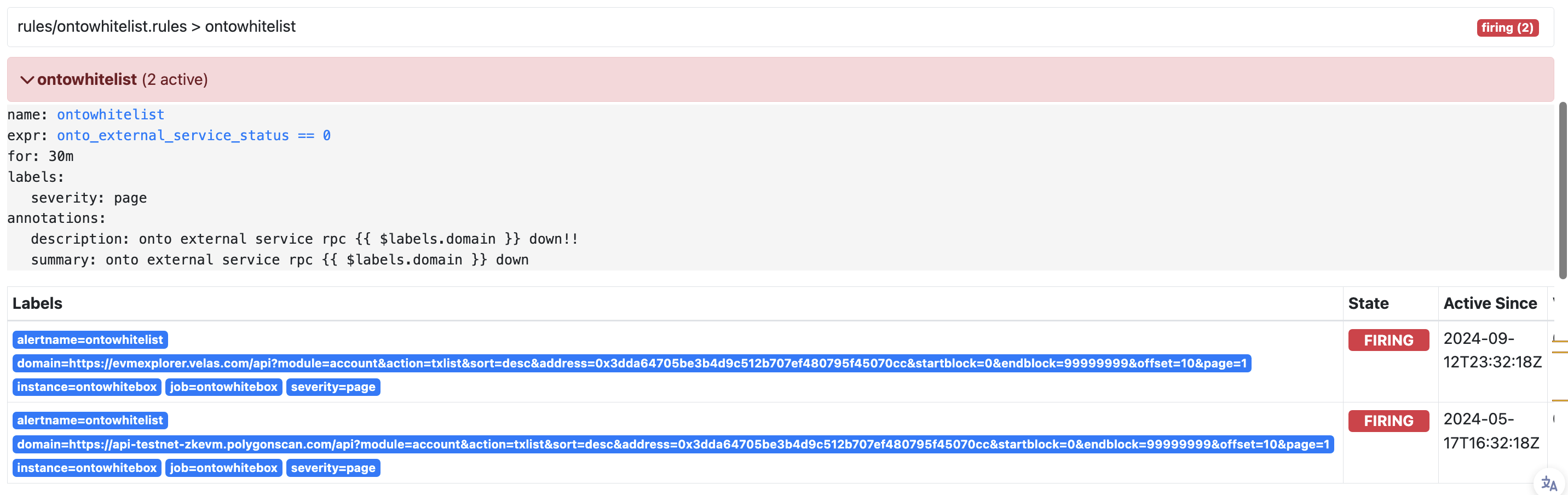Click the Labels column header
The width and height of the screenshot is (1568, 495).
coord(37,303)
